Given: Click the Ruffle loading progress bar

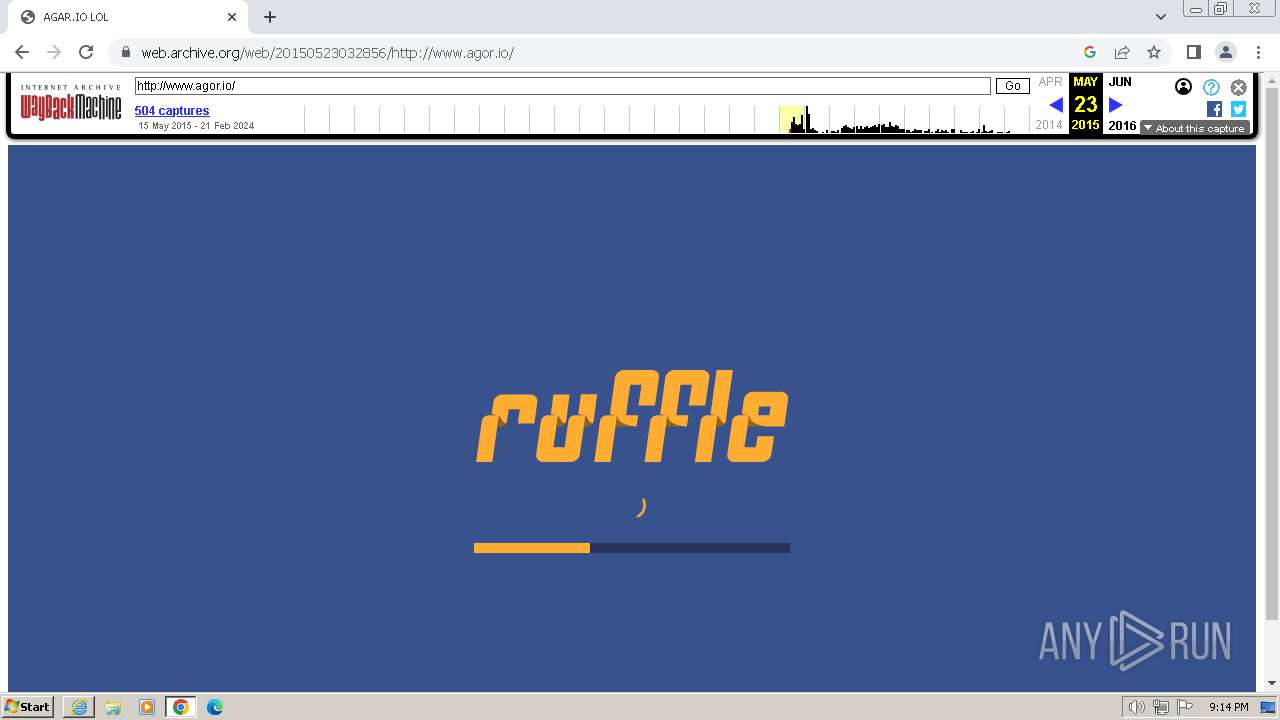Looking at the screenshot, I should click(x=632, y=548).
